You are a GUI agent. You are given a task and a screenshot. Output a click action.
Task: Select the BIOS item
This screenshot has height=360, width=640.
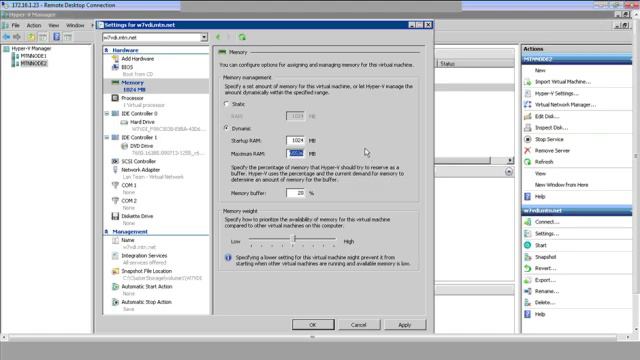127,67
